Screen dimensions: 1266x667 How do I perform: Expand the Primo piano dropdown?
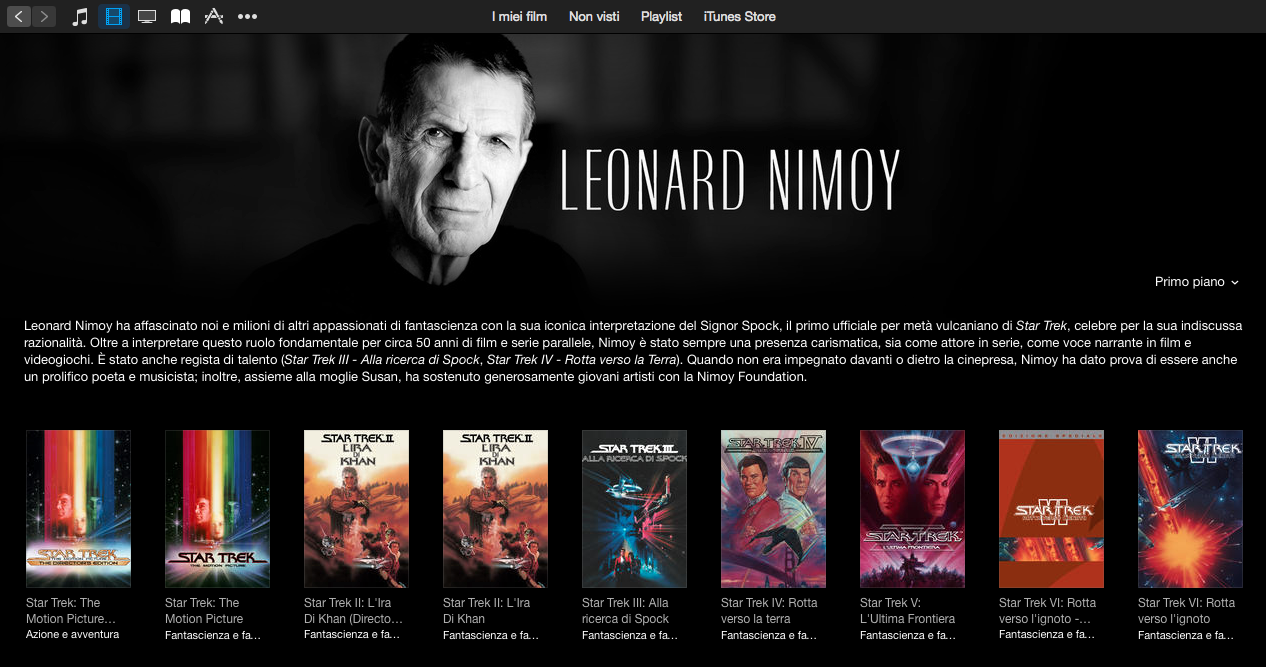[x=1197, y=282]
